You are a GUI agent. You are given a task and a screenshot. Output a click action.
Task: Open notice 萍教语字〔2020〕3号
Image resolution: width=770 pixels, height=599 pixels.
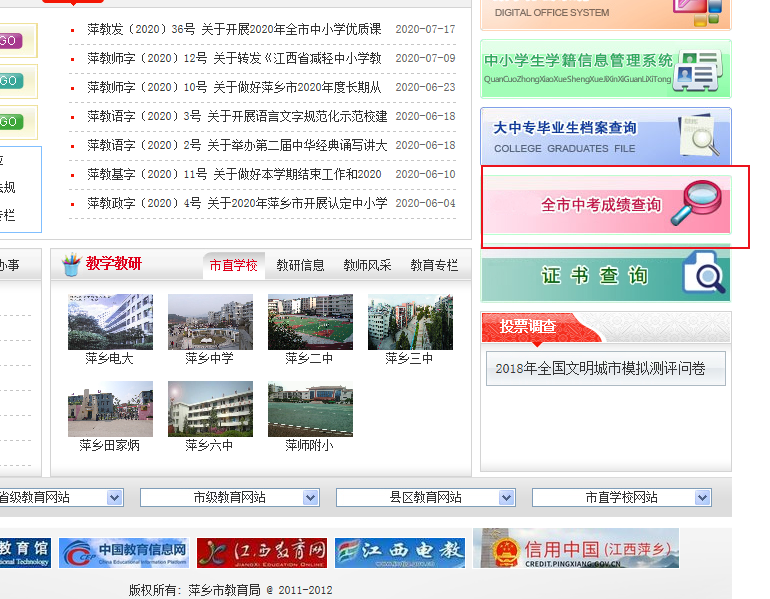pos(237,116)
